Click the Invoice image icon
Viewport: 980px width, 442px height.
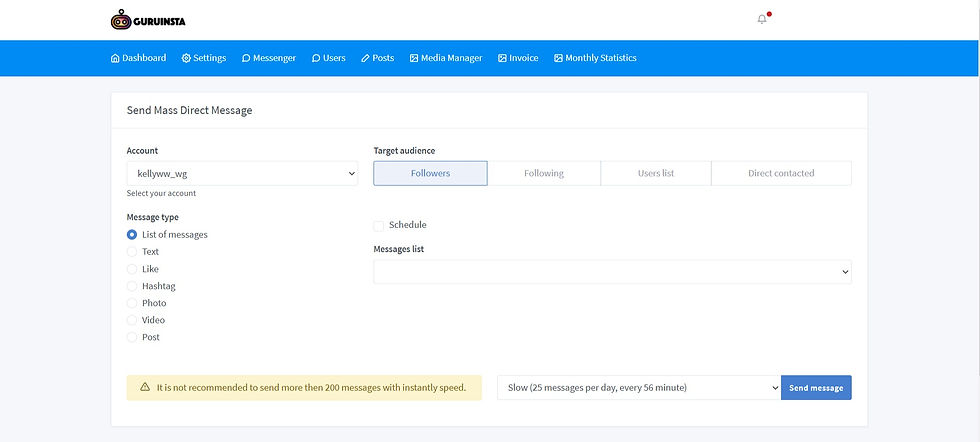pyautogui.click(x=502, y=58)
